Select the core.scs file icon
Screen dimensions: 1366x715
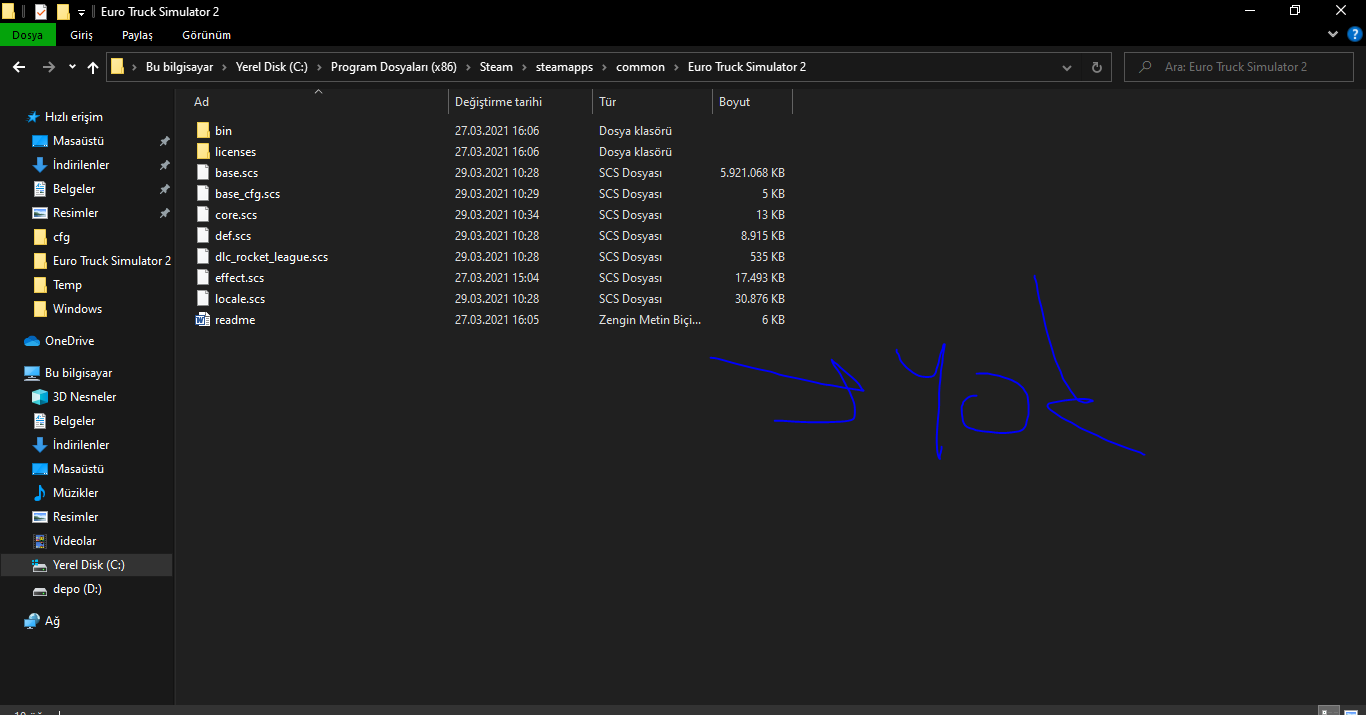[203, 215]
